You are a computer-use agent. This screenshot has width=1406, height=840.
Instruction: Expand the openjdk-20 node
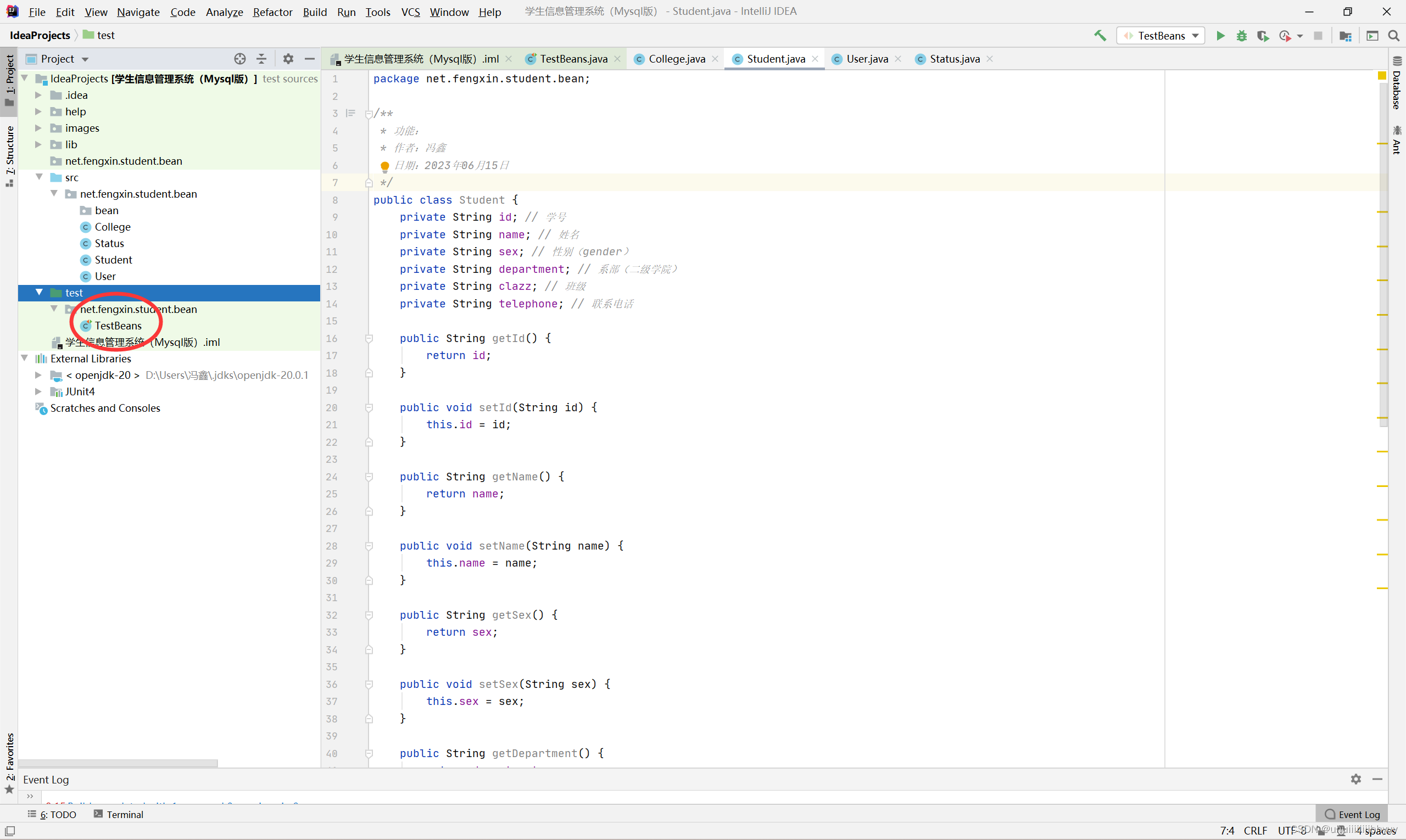pyautogui.click(x=38, y=375)
